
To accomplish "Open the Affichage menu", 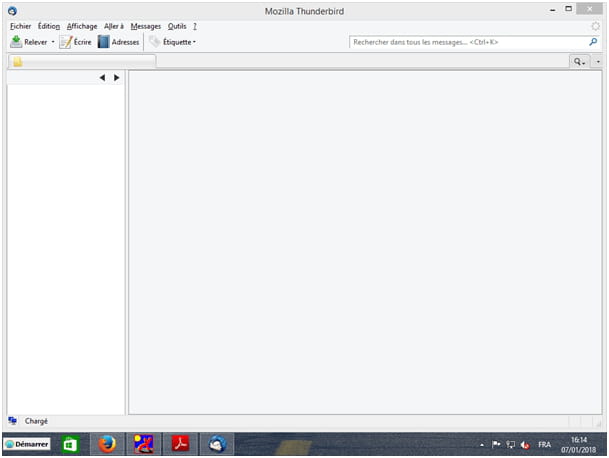I will coord(82,26).
